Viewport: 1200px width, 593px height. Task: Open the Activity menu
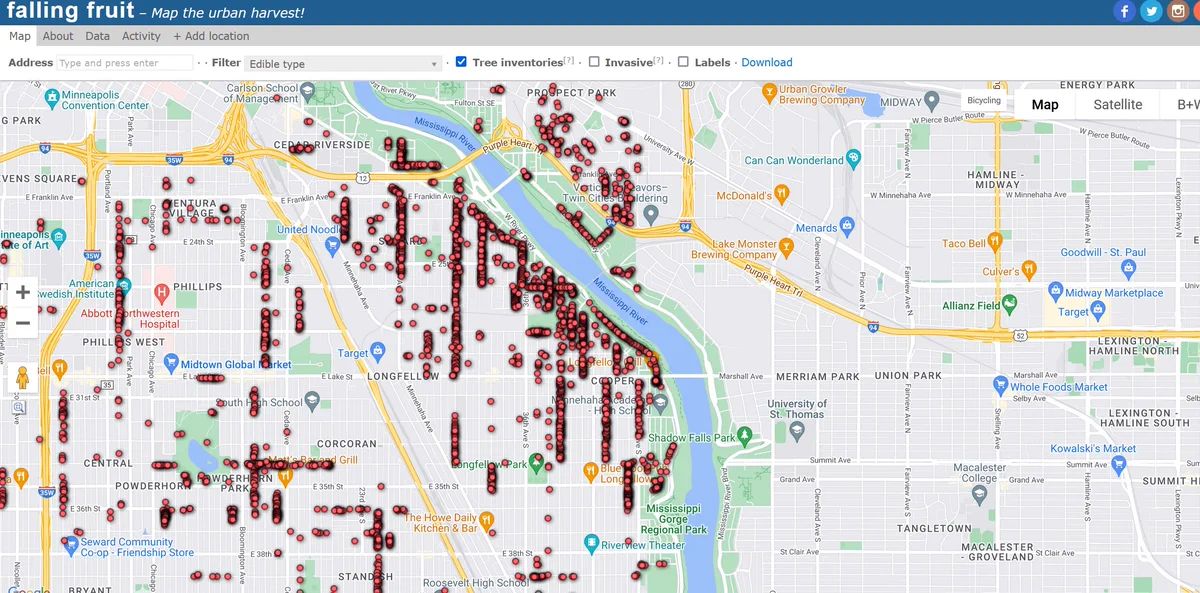point(141,36)
